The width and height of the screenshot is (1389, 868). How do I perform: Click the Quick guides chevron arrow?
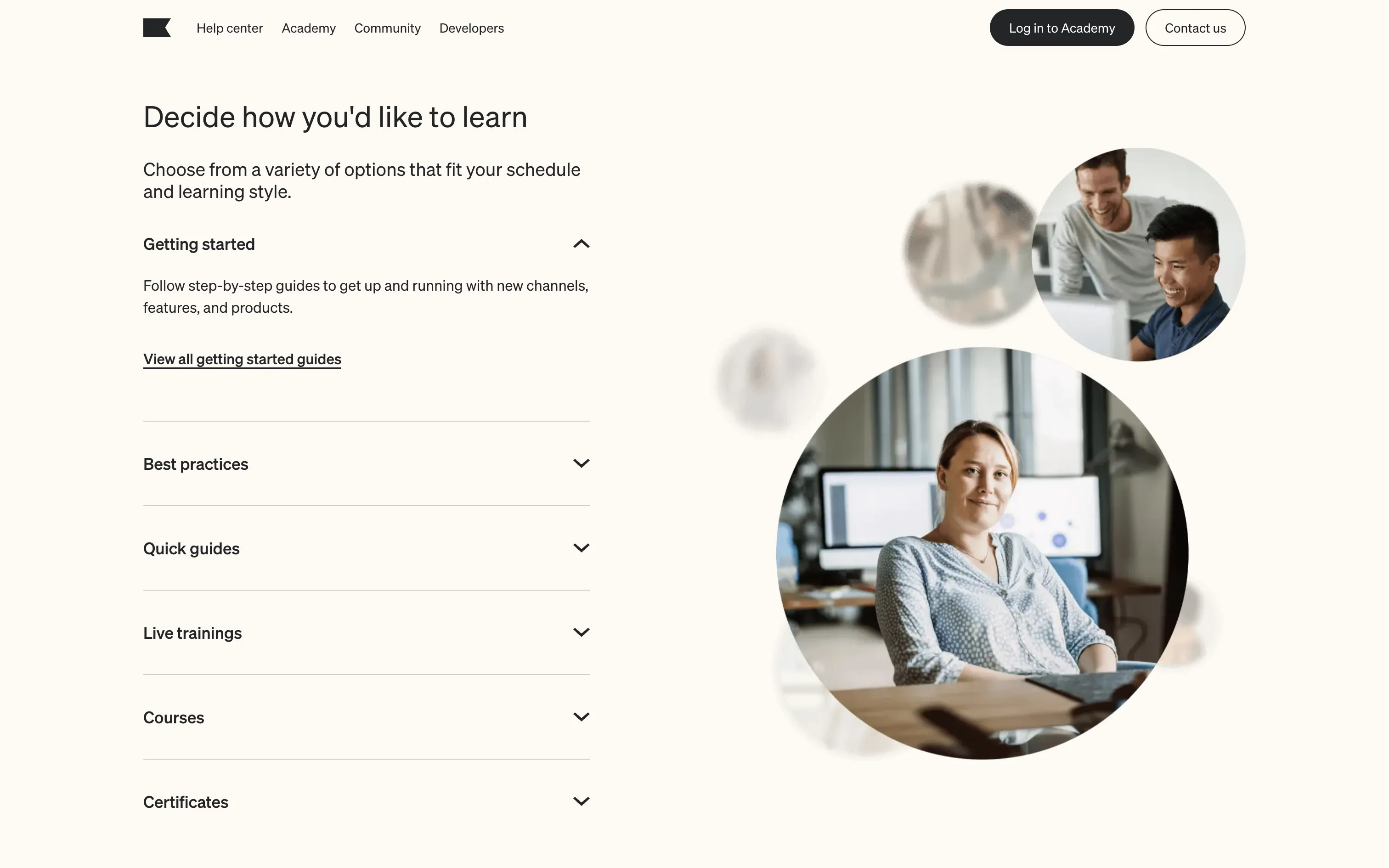(x=581, y=547)
